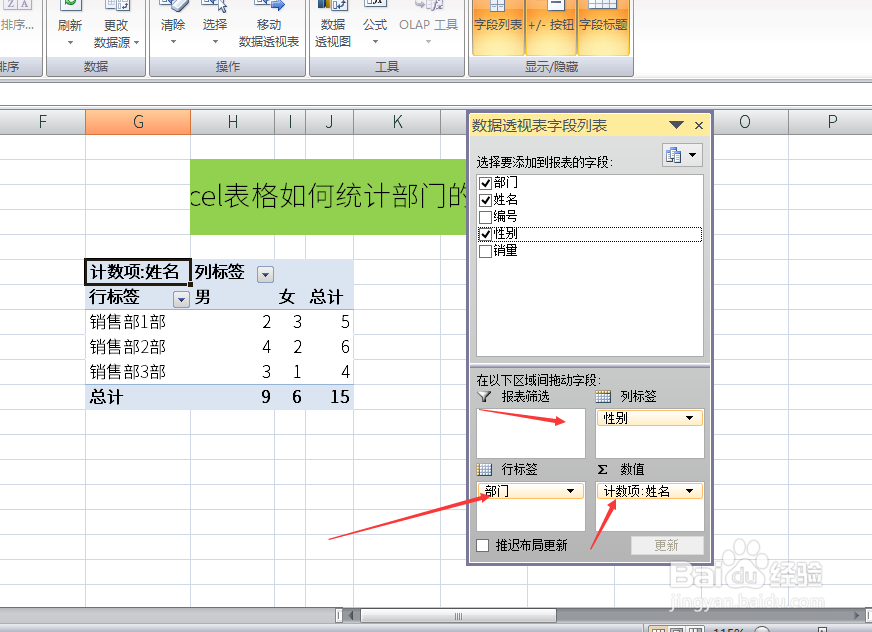Image resolution: width=872 pixels, height=632 pixels.
Task: Check the 销量 field checkbox
Action: (485, 251)
